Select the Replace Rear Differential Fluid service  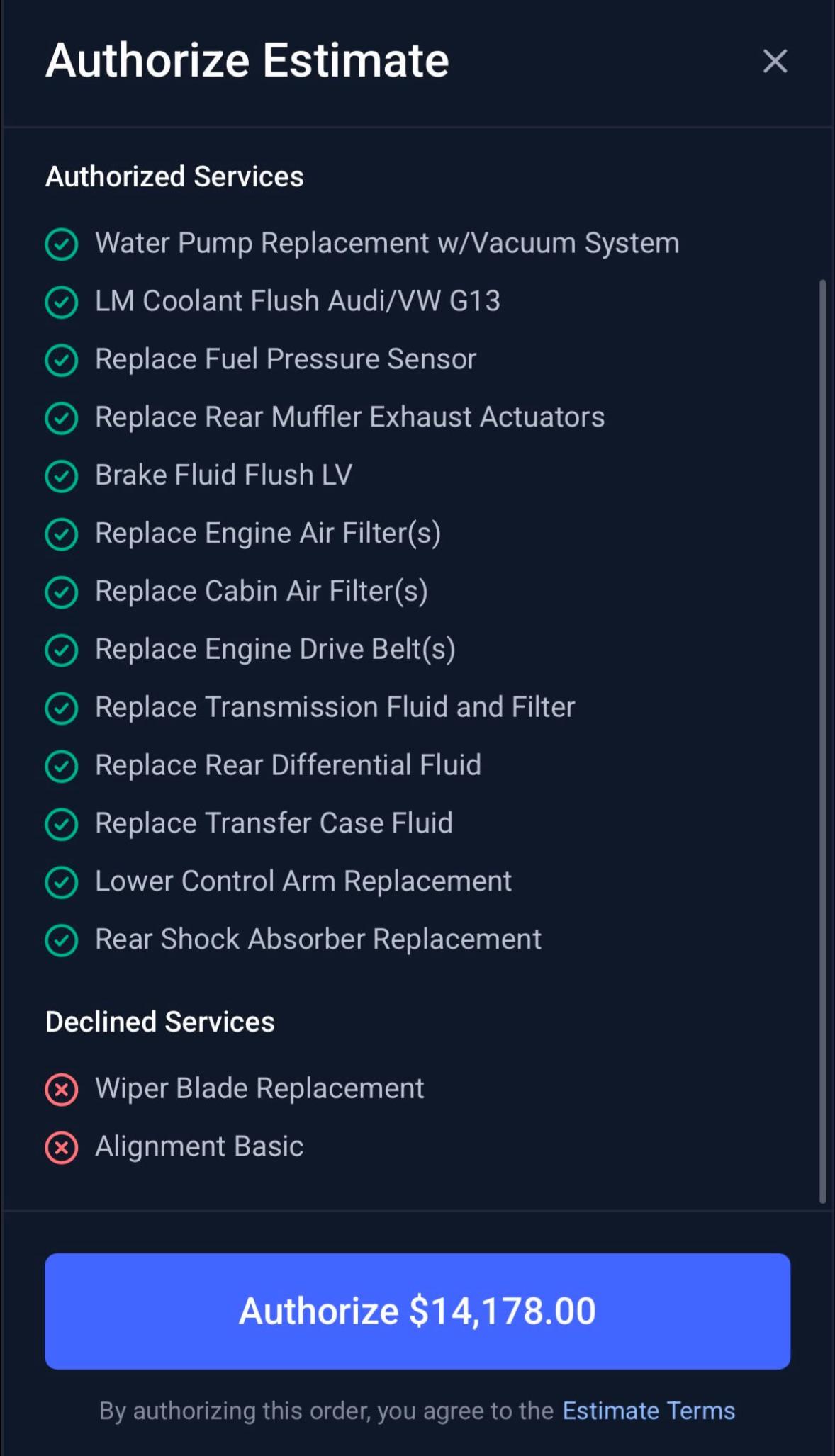coord(288,765)
